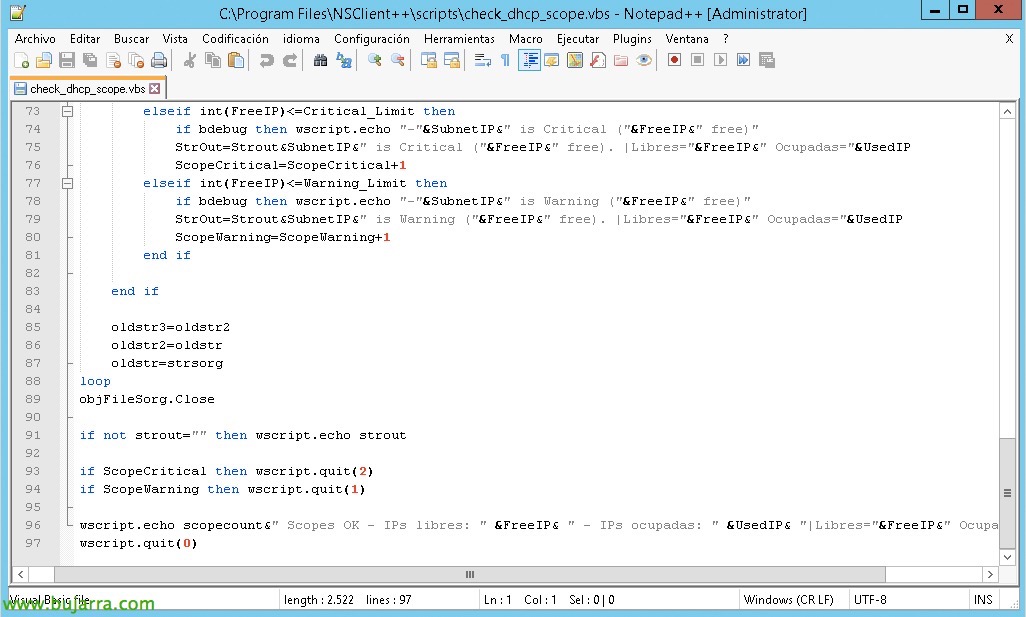Collapse the code fold at line 73

pyautogui.click(x=67, y=111)
